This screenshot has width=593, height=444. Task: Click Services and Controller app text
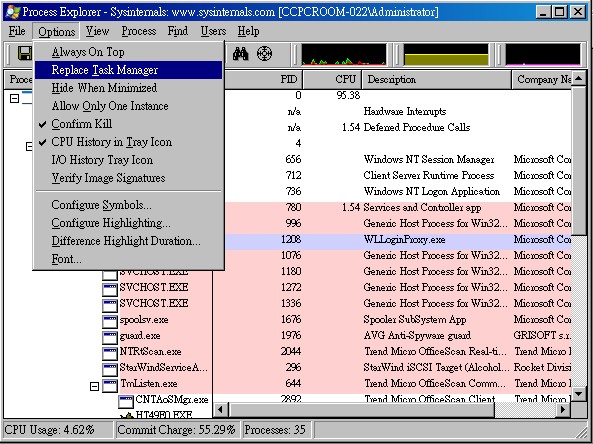click(x=422, y=208)
